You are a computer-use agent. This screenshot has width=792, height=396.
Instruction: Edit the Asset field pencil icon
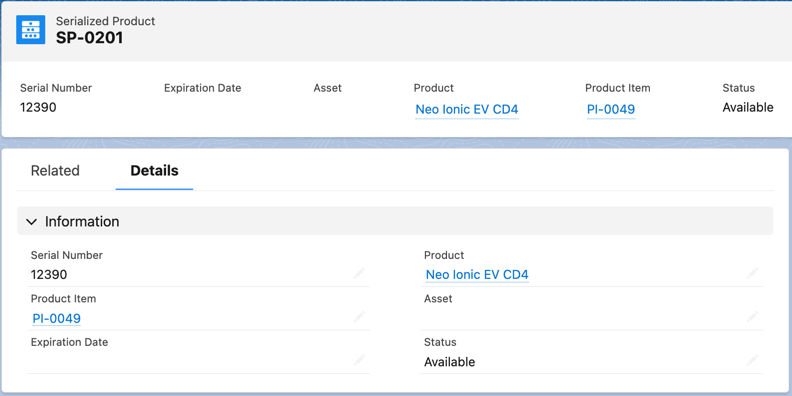(752, 317)
